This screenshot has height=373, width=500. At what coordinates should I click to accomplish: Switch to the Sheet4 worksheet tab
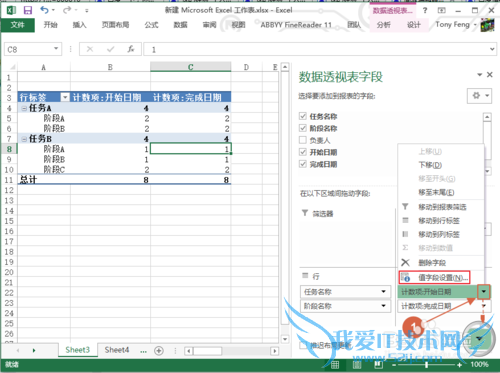117,350
